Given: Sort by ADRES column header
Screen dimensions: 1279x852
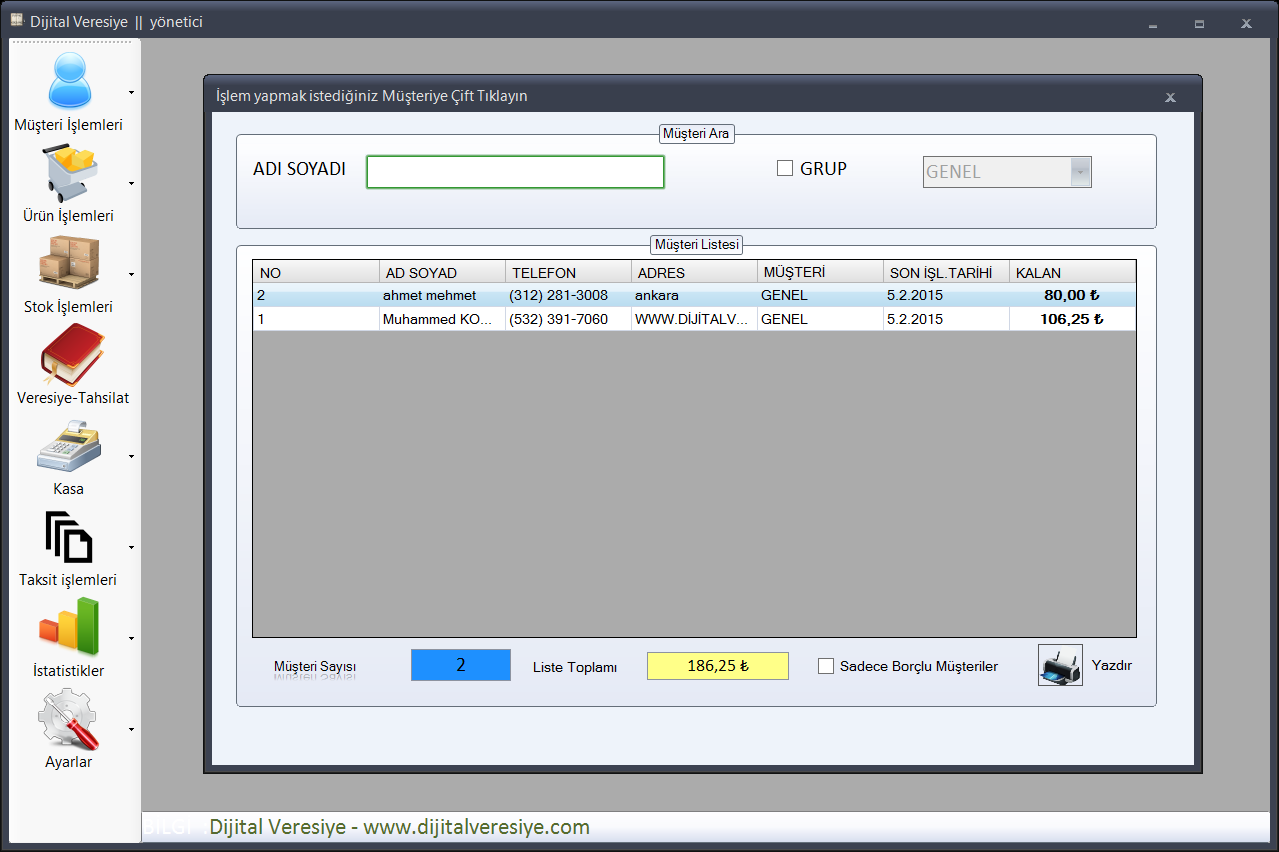Looking at the screenshot, I should pos(695,272).
